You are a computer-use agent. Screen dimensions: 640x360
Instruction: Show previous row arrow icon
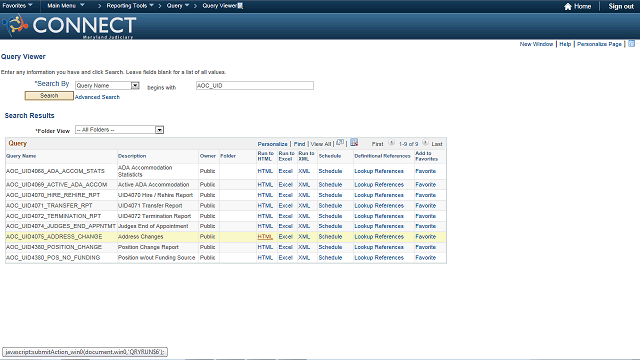391,143
